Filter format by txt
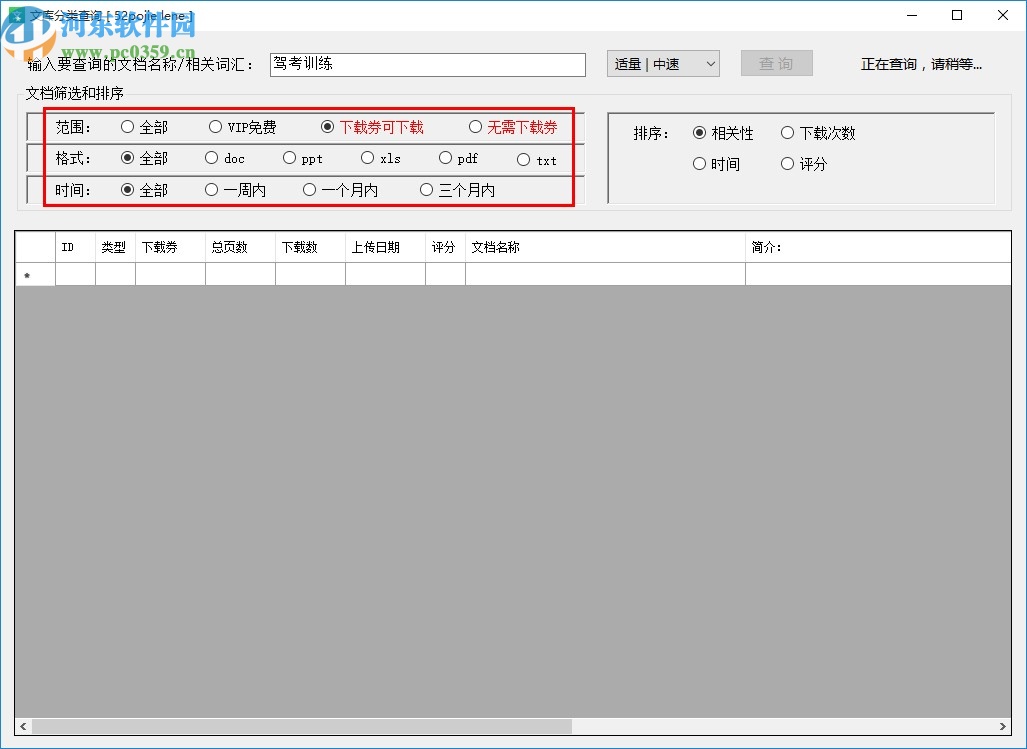1027x749 pixels. point(536,160)
